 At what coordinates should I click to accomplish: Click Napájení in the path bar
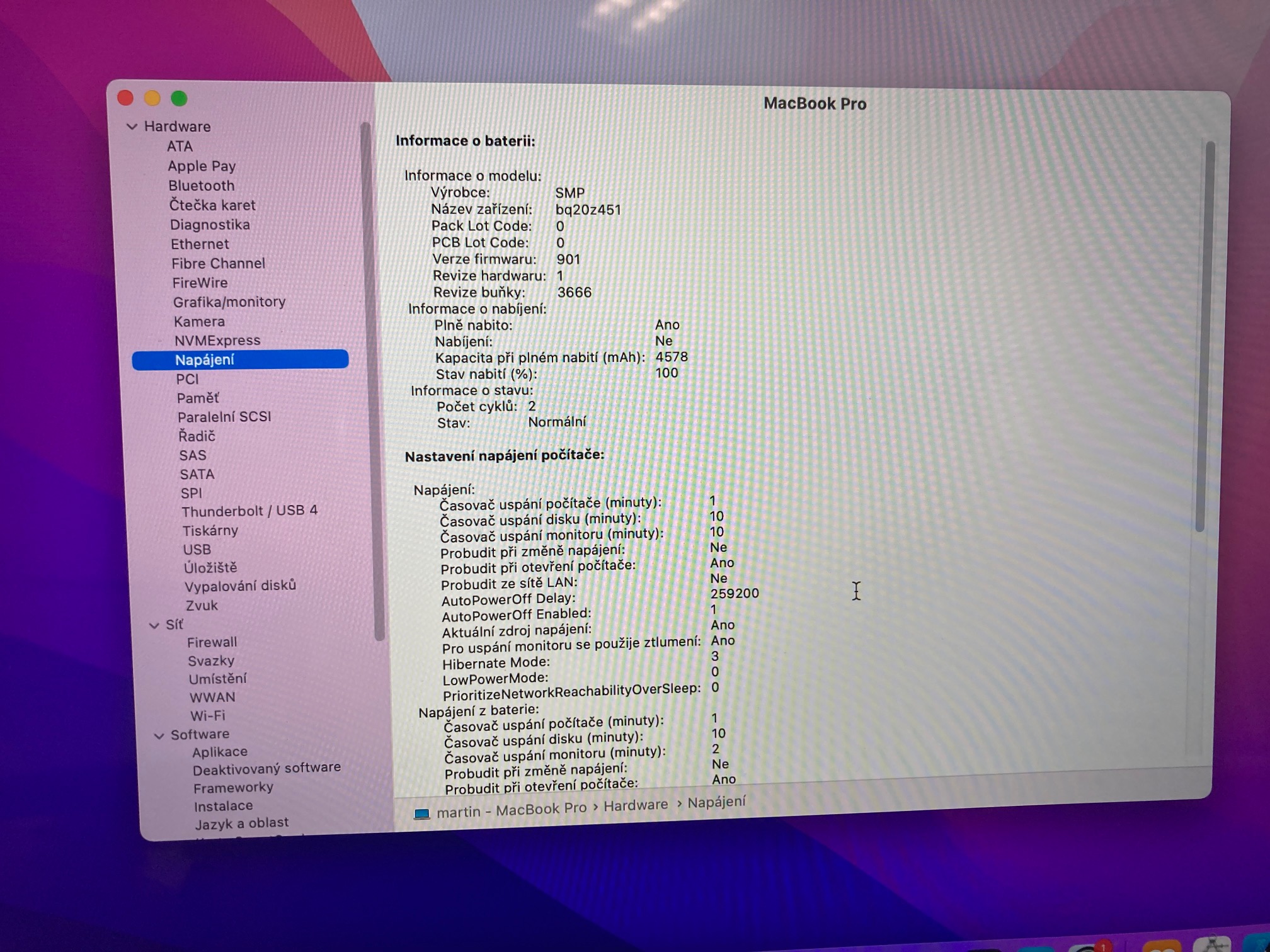click(716, 802)
